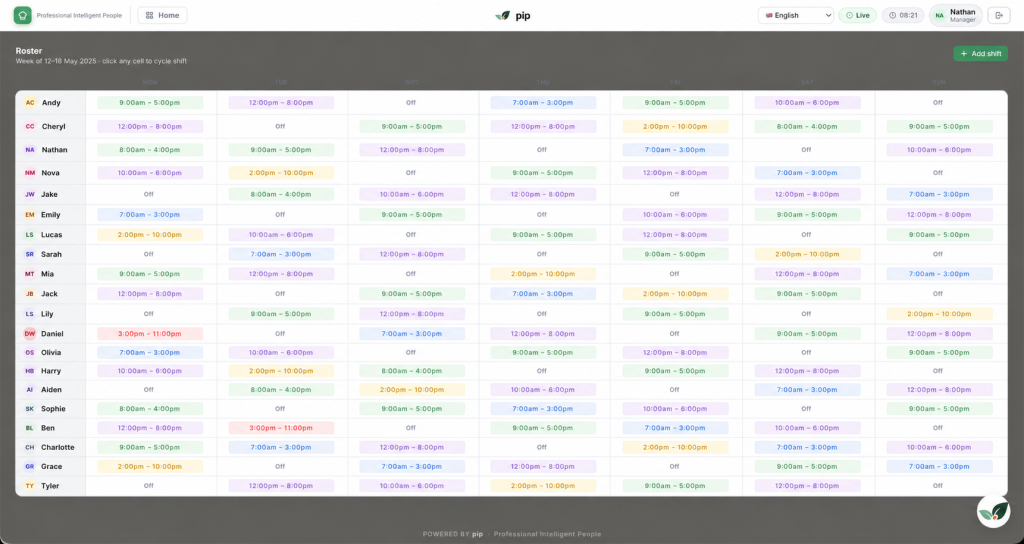Select Jack's Friday 2:00pm–10:00pm cell
Image resolution: width=1024 pixels, height=544 pixels.
pyautogui.click(x=675, y=294)
